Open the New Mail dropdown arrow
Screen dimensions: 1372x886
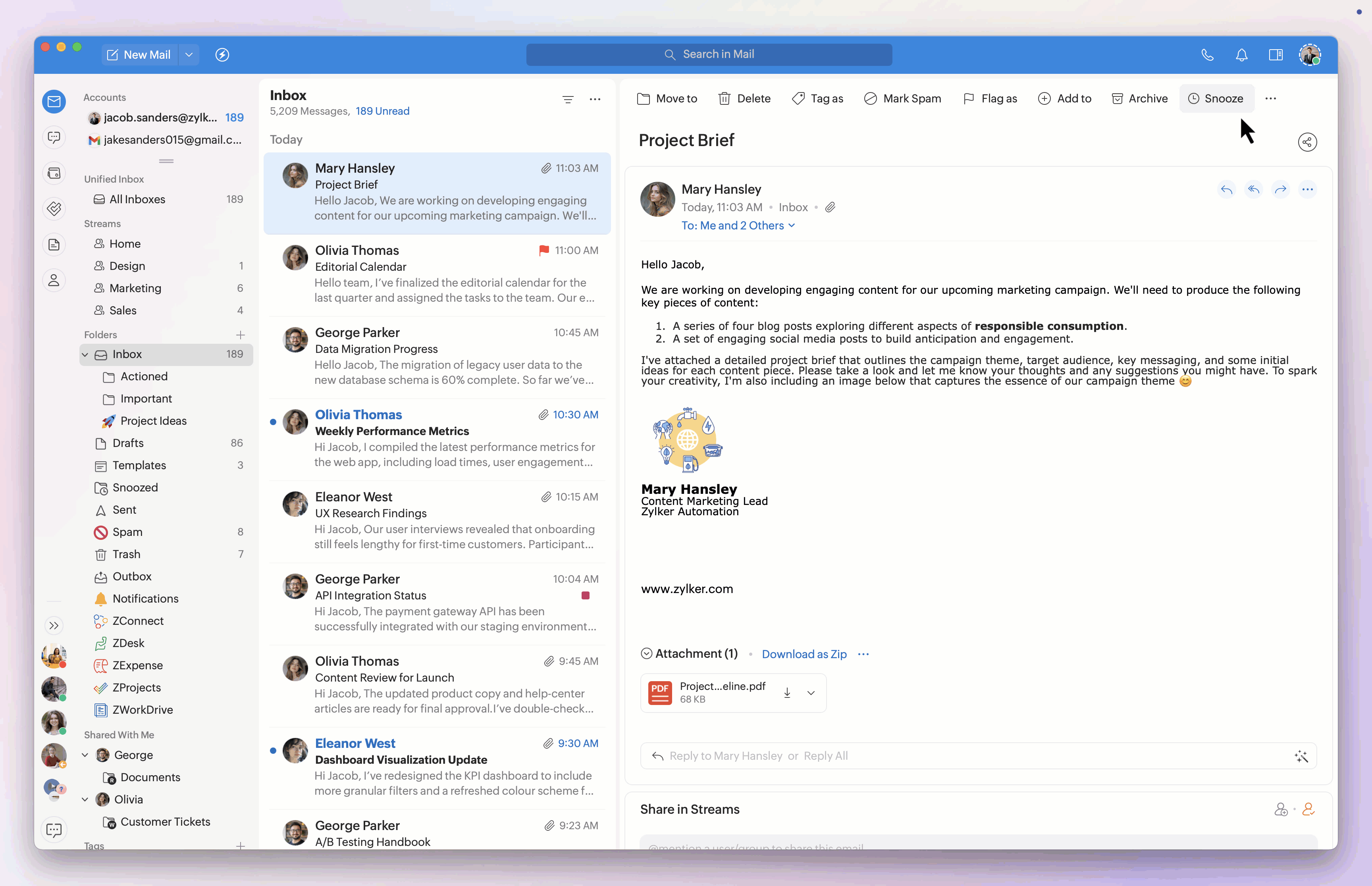click(189, 55)
